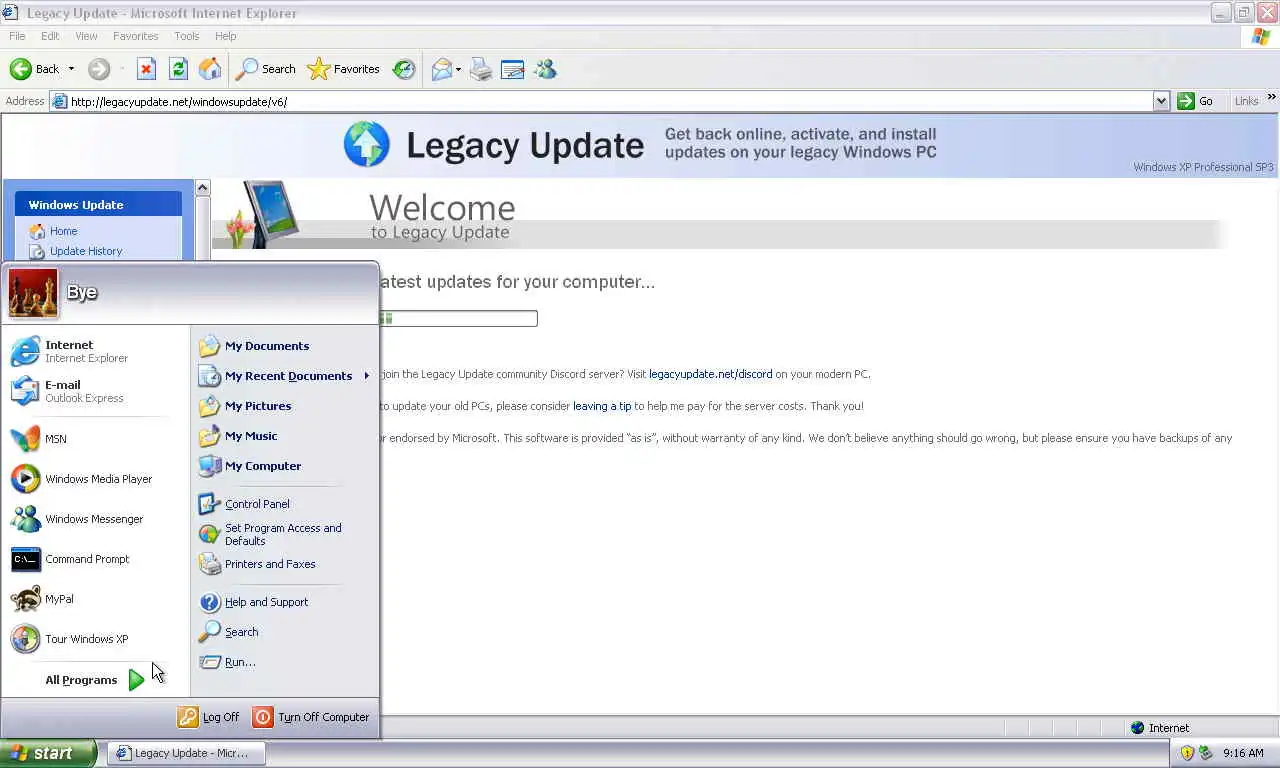Open My Documents folder
The image size is (1280, 768).
[x=284, y=346]
